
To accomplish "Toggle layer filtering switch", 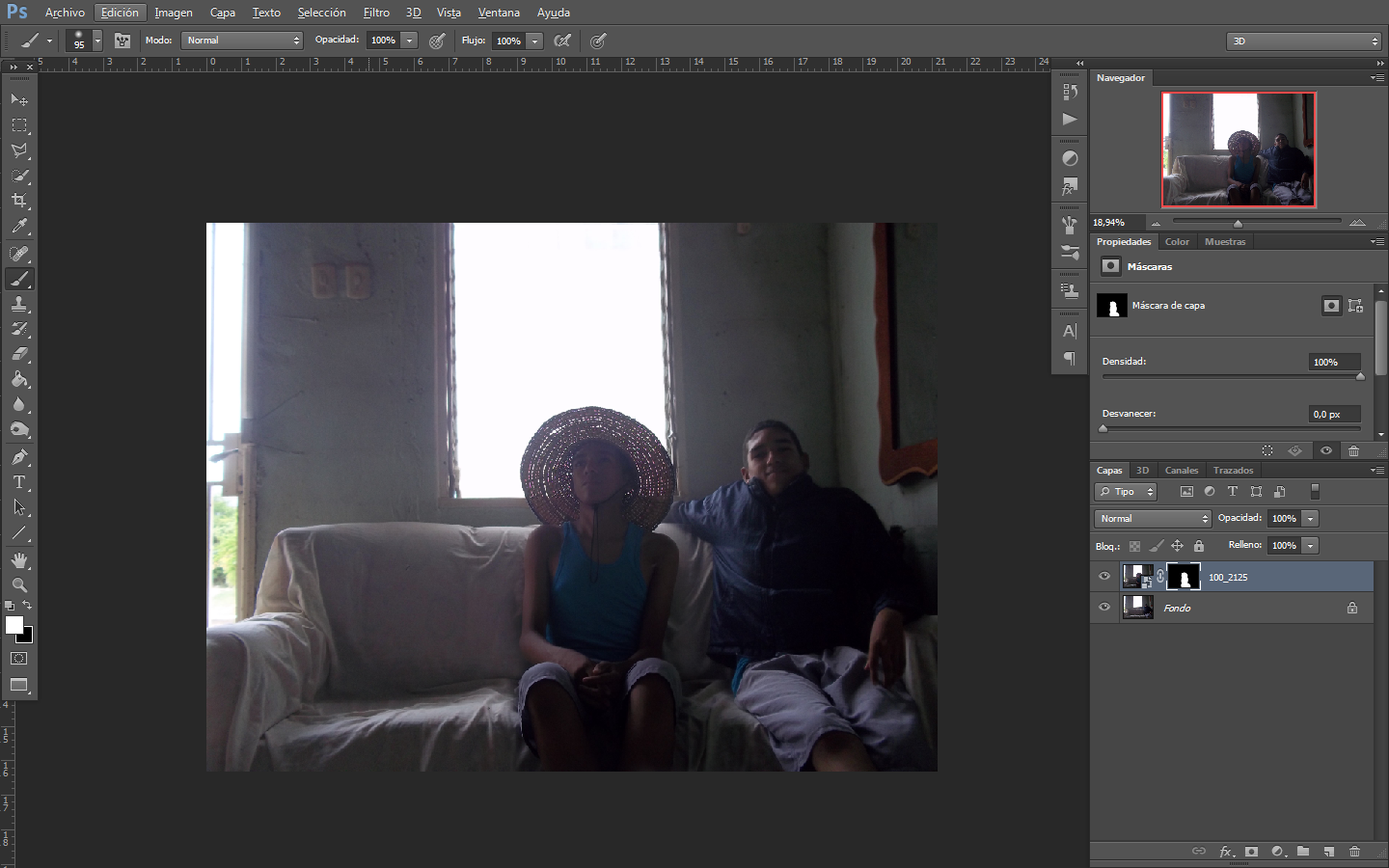I will coord(1315,492).
